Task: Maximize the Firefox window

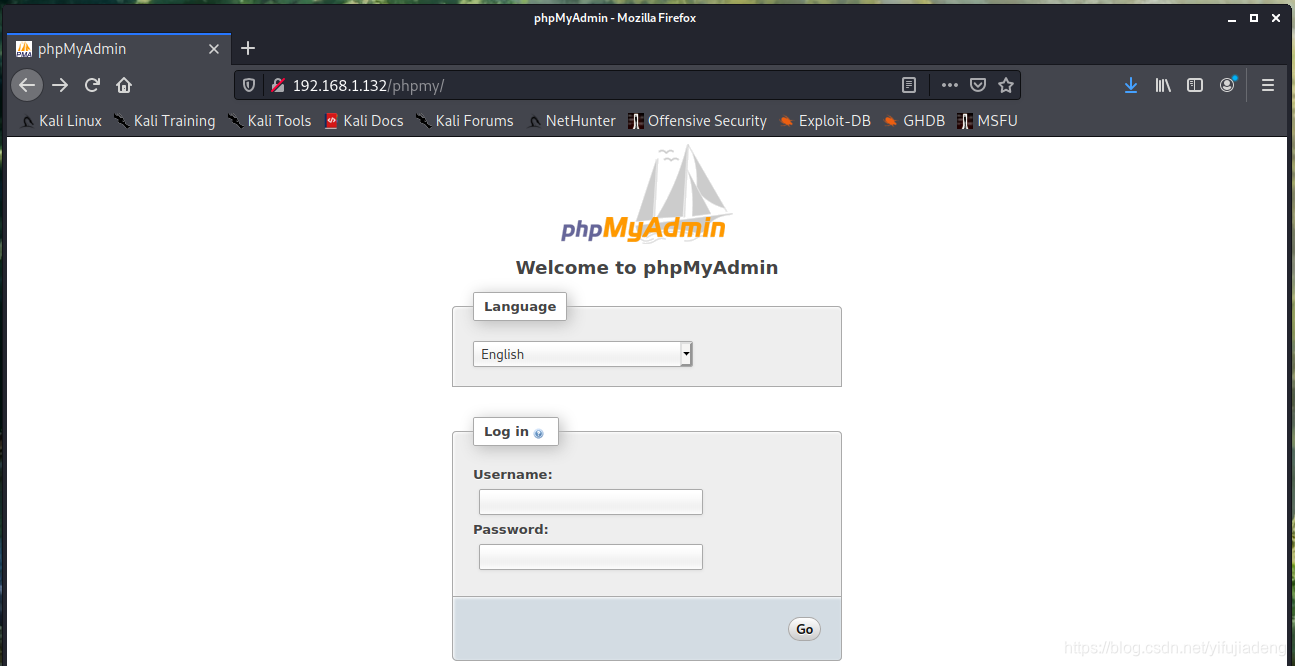Action: [x=1254, y=18]
